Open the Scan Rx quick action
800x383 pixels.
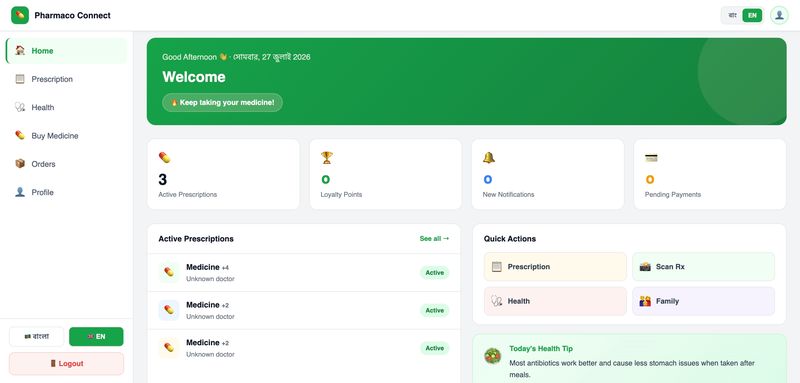click(704, 267)
